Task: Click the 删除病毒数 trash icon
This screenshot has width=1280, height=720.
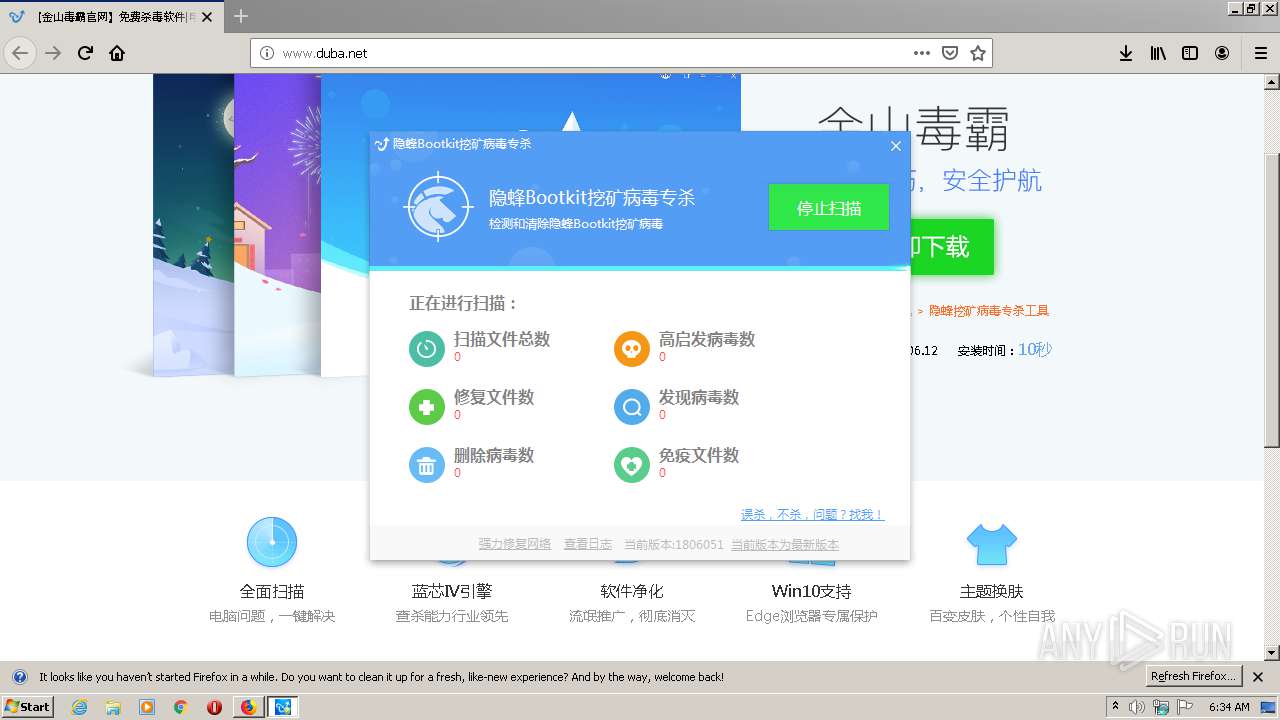Action: click(427, 465)
